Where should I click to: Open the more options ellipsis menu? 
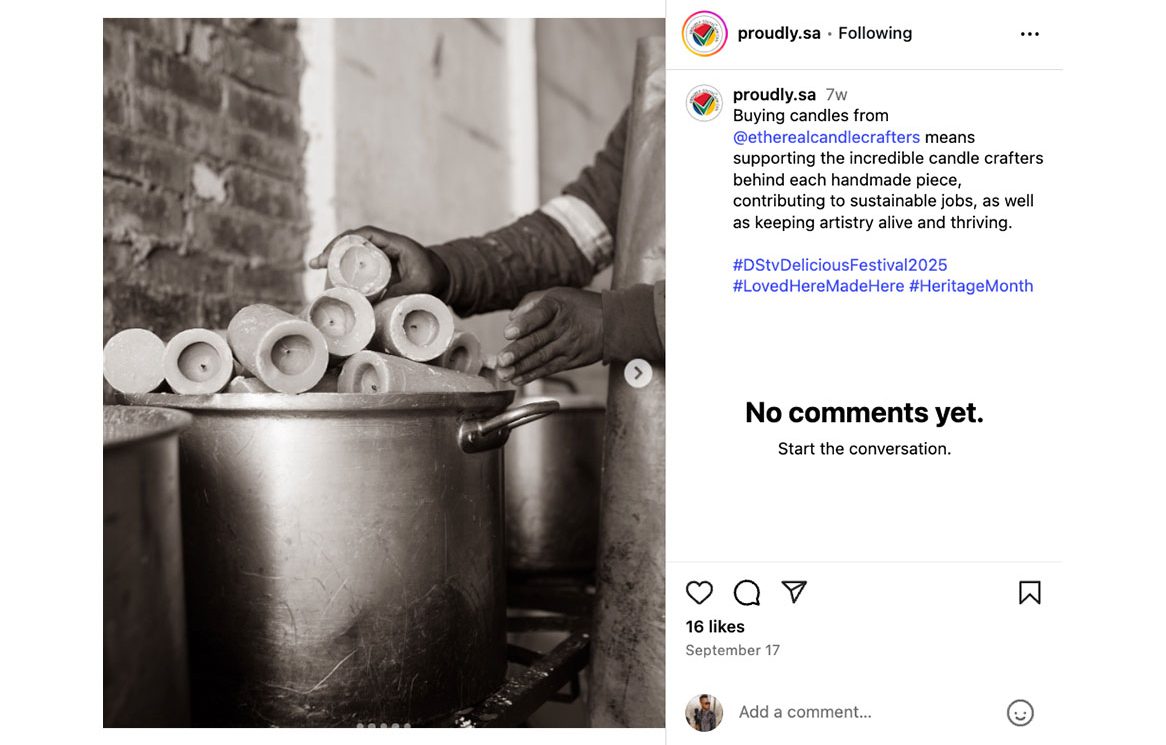tap(1029, 34)
